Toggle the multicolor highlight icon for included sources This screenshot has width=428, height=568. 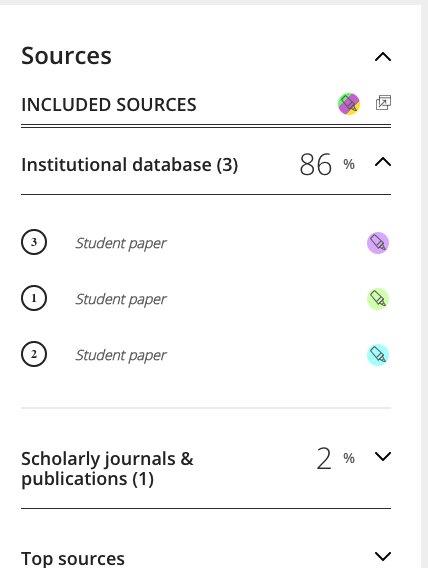pyautogui.click(x=349, y=104)
